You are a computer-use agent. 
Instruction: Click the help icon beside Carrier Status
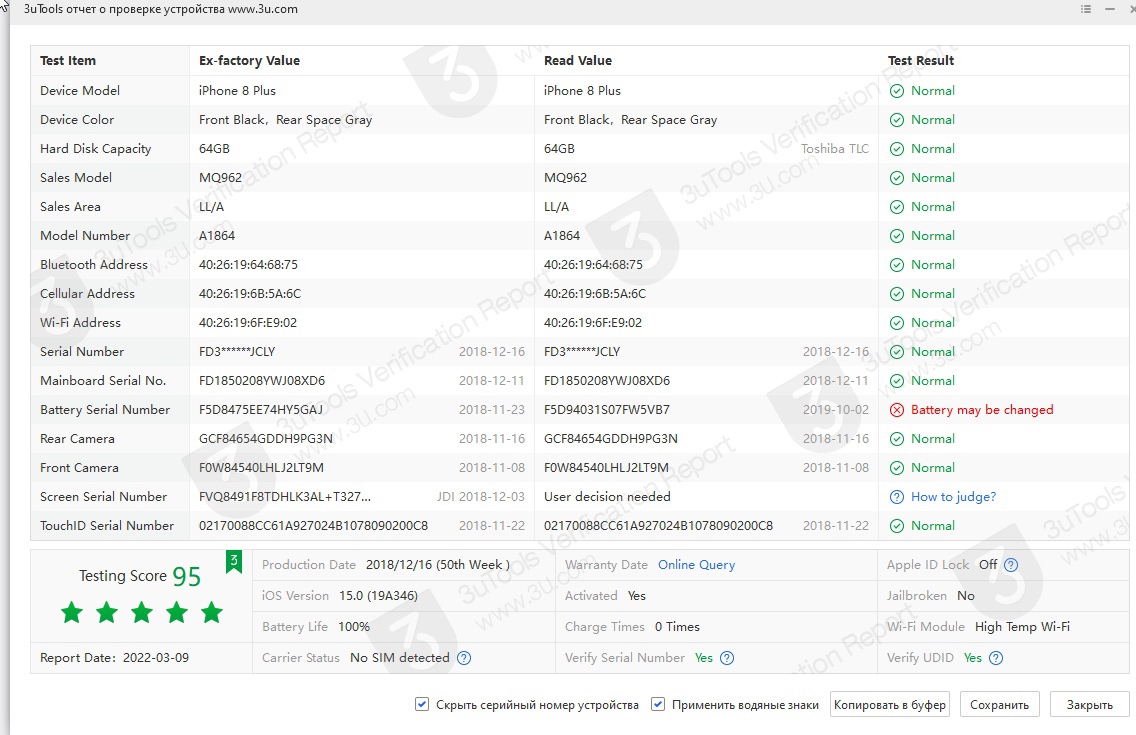(464, 658)
